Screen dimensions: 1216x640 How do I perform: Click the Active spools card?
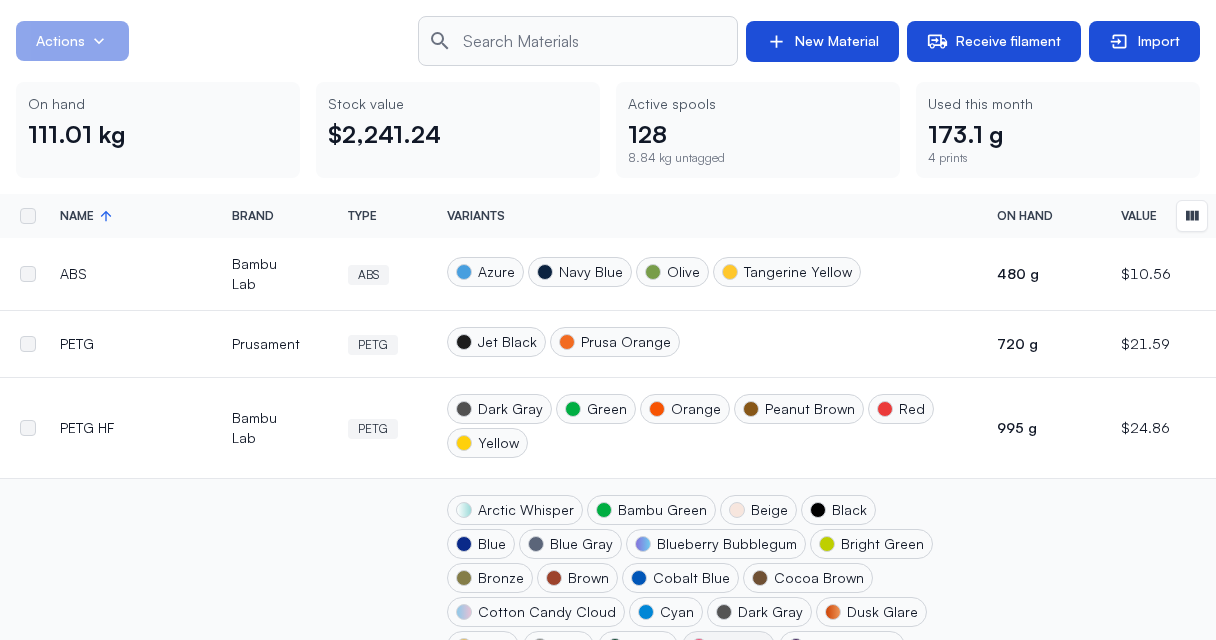[x=758, y=130]
